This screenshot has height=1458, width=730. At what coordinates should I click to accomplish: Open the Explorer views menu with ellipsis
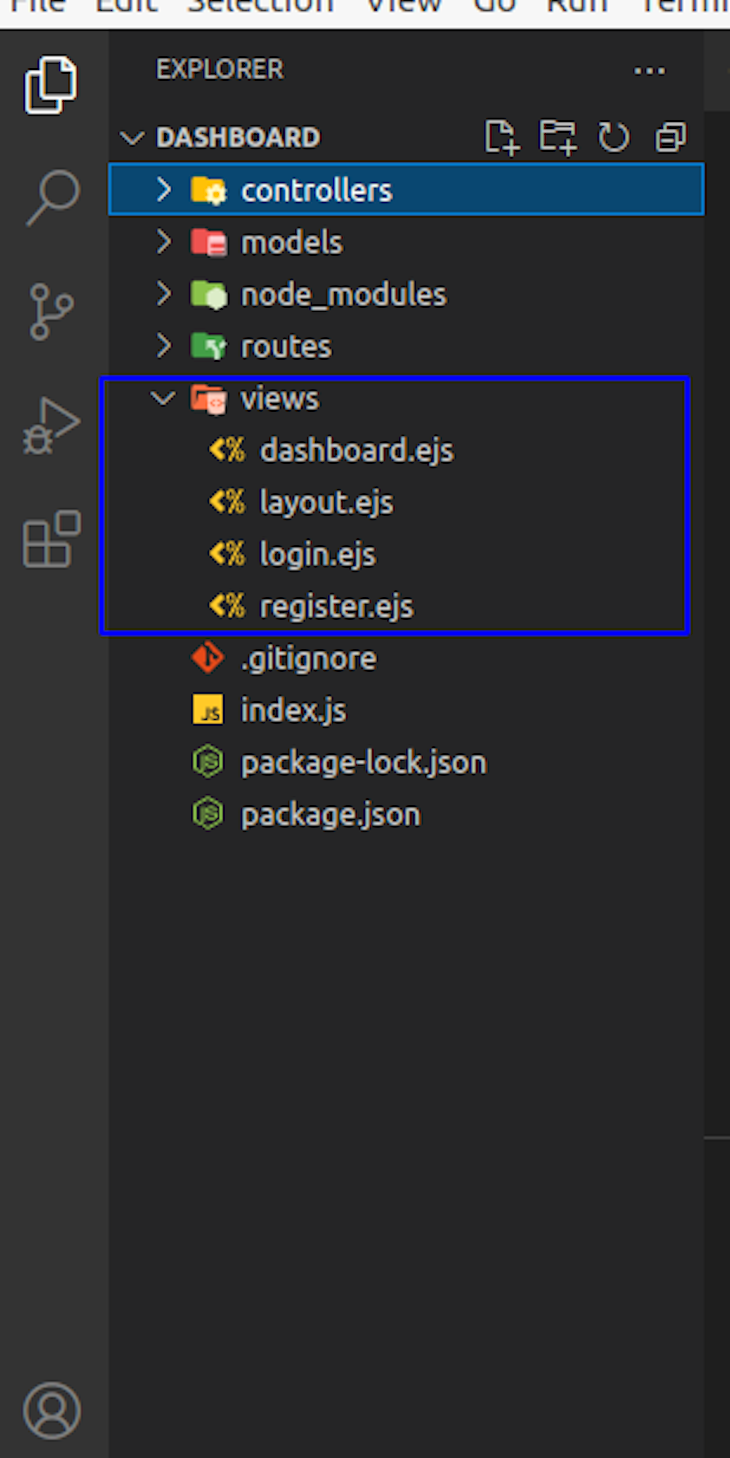click(x=650, y=70)
